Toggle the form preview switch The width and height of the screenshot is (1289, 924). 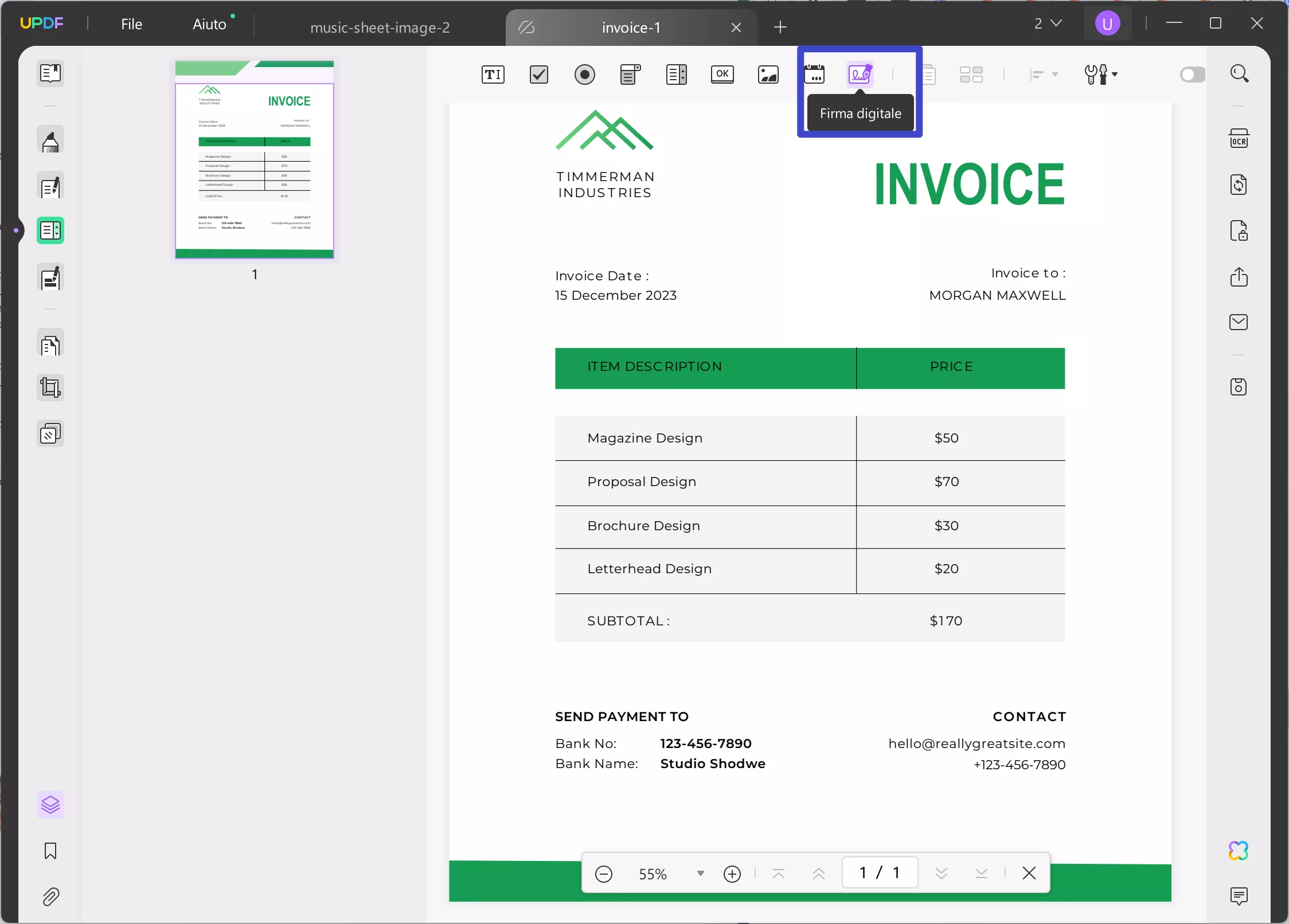pos(1193,75)
